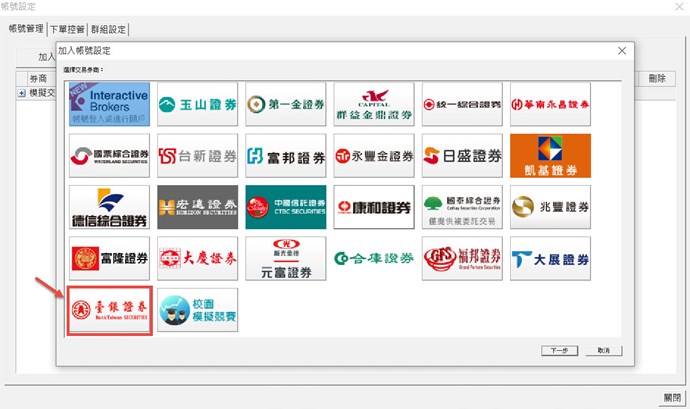The height and width of the screenshot is (409, 690).
Task: Click the 取消 cancel button
Action: 604,350
